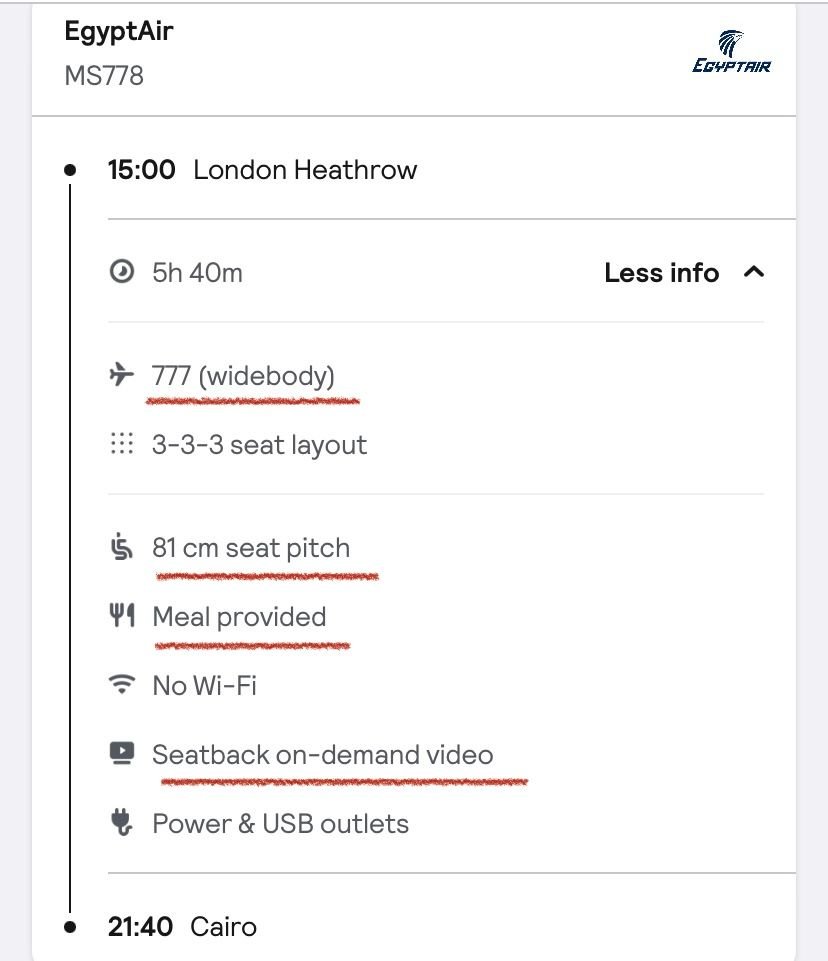Click the London Heathrow departure label
Image resolution: width=828 pixels, height=961 pixels.
tap(305, 170)
